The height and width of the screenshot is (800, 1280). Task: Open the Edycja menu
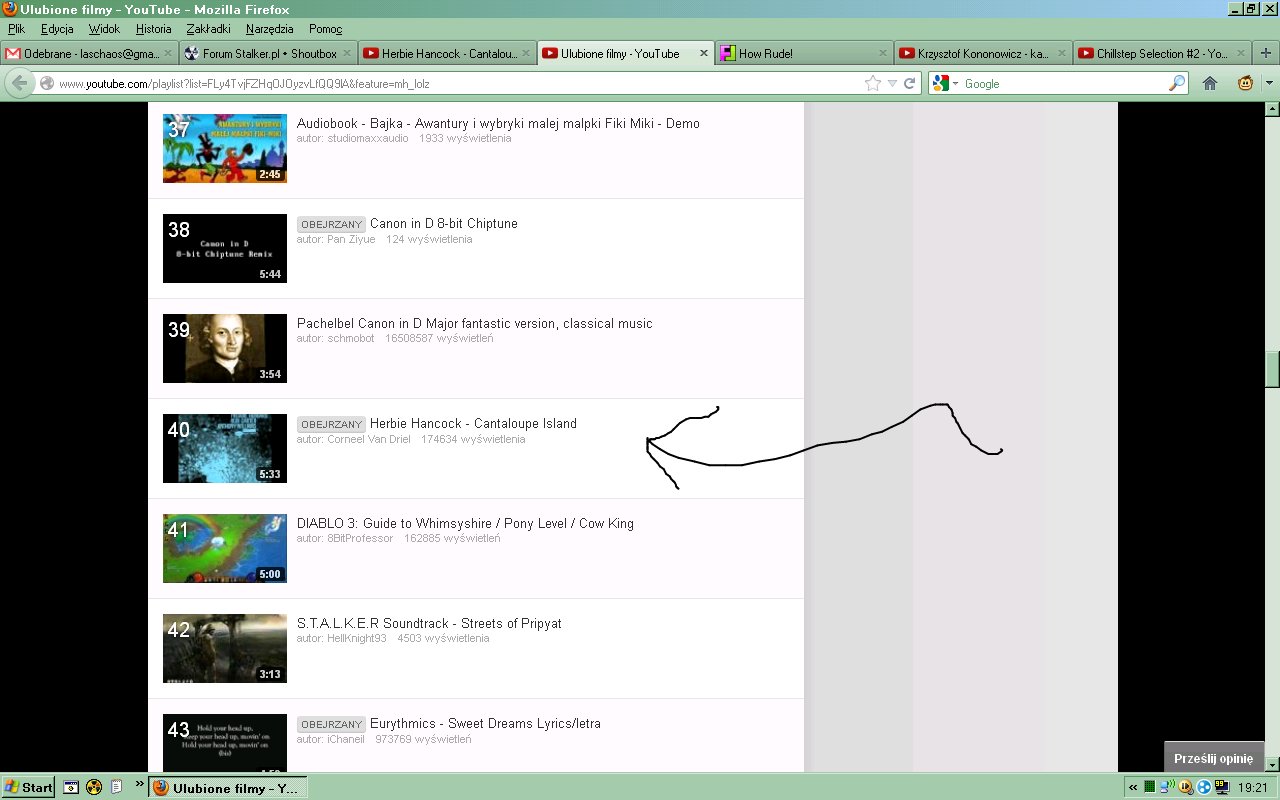[57, 29]
